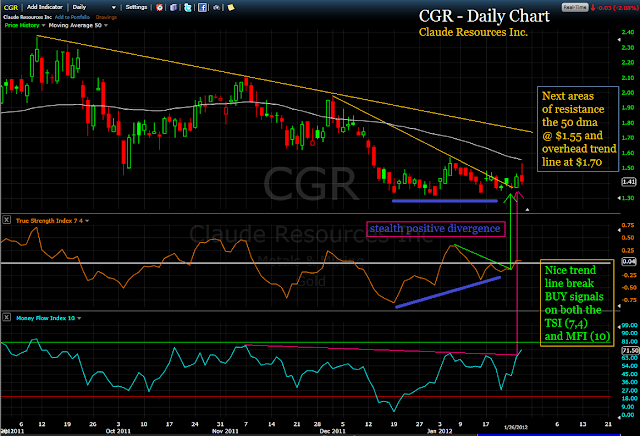Click the white arrow beside 1.30 price
Image resolution: width=640 pixels, height=436 pixels.
click(619, 198)
